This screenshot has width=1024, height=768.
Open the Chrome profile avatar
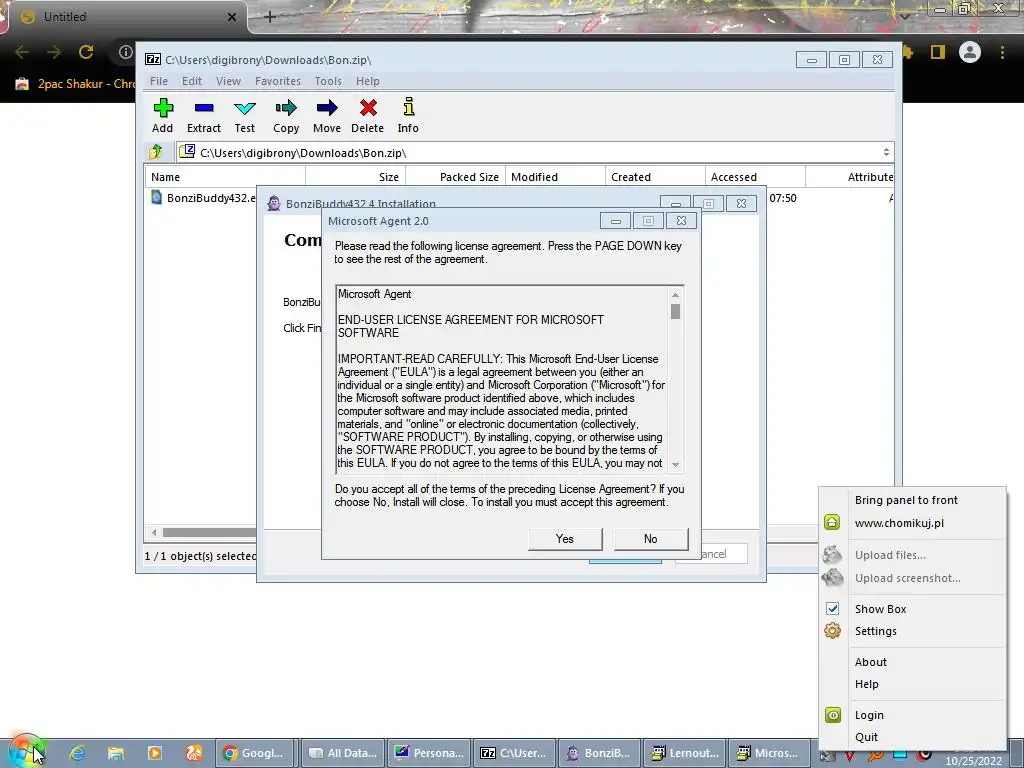pos(970,52)
